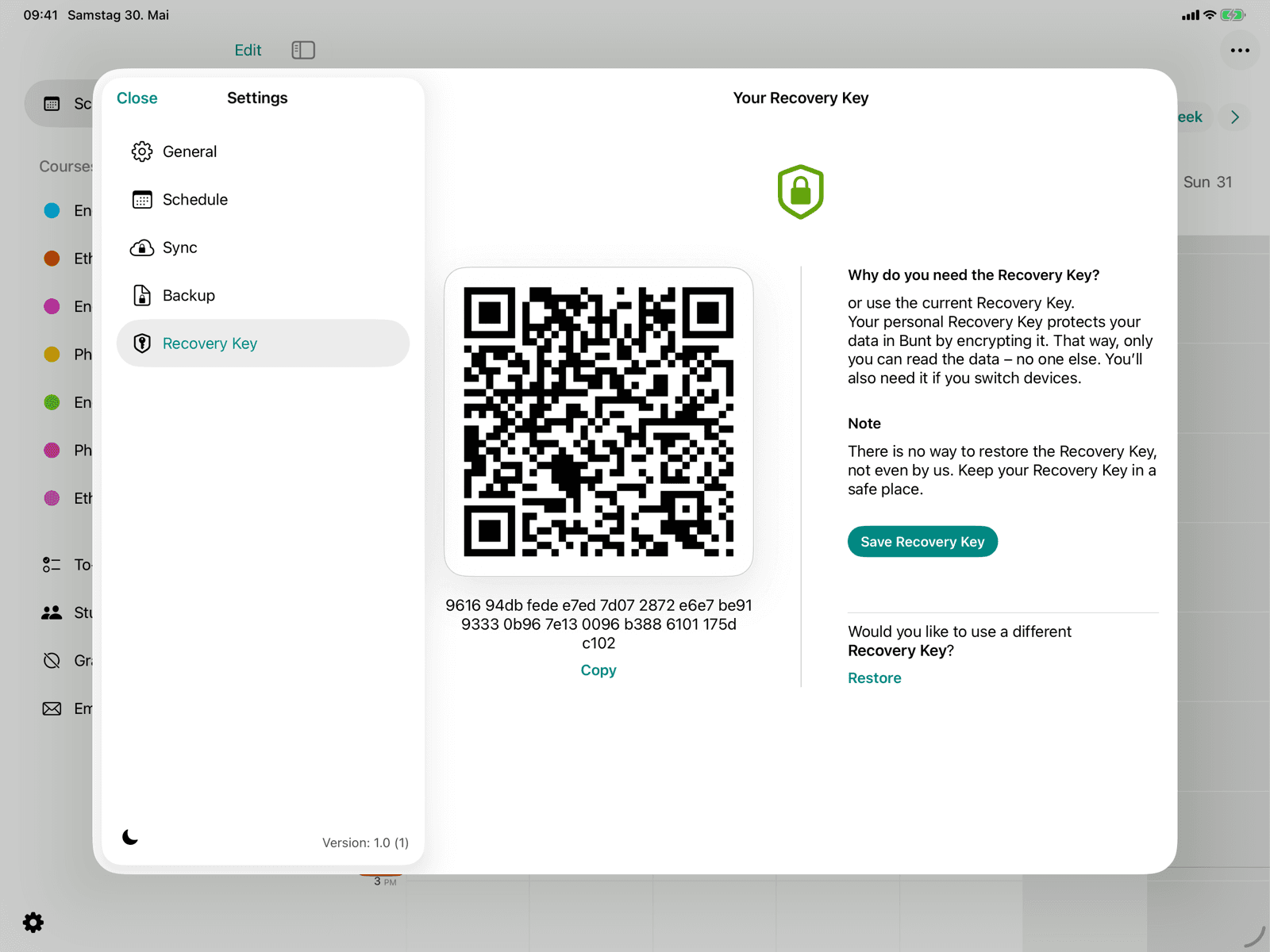The height and width of the screenshot is (952, 1270).
Task: Click the orange course color dot
Action: (52, 259)
